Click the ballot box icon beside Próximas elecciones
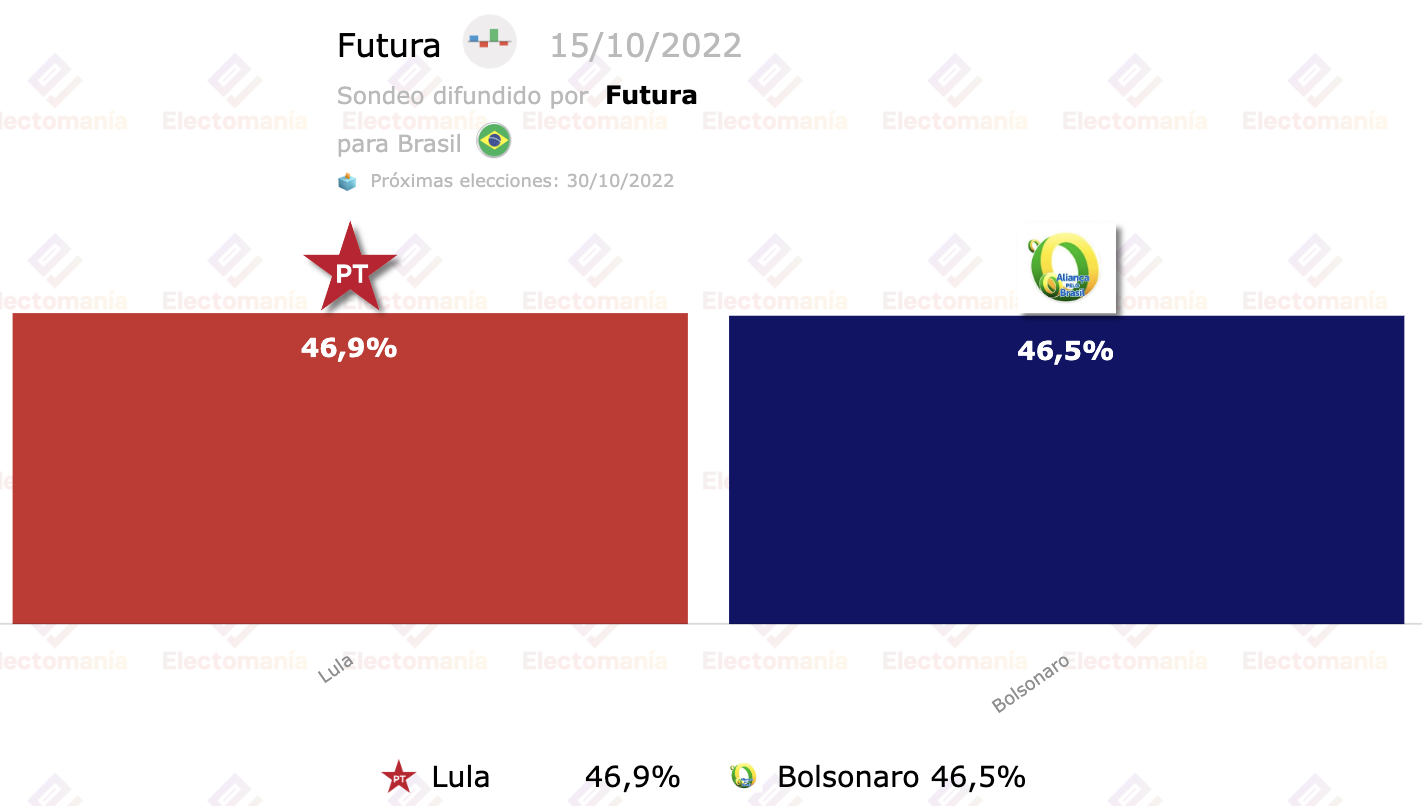Viewport: 1422px width, 806px height. tap(347, 182)
